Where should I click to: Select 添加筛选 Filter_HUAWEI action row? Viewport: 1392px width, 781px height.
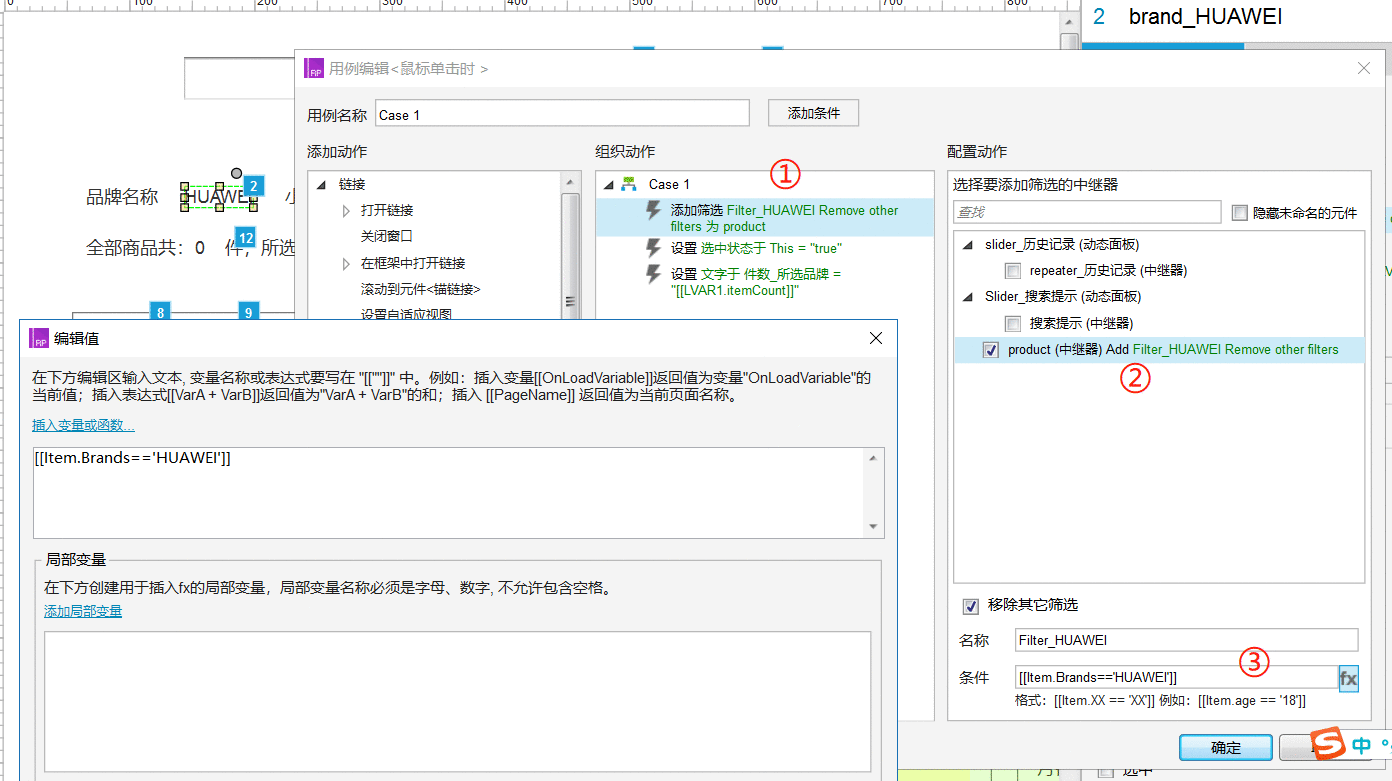click(x=765, y=218)
